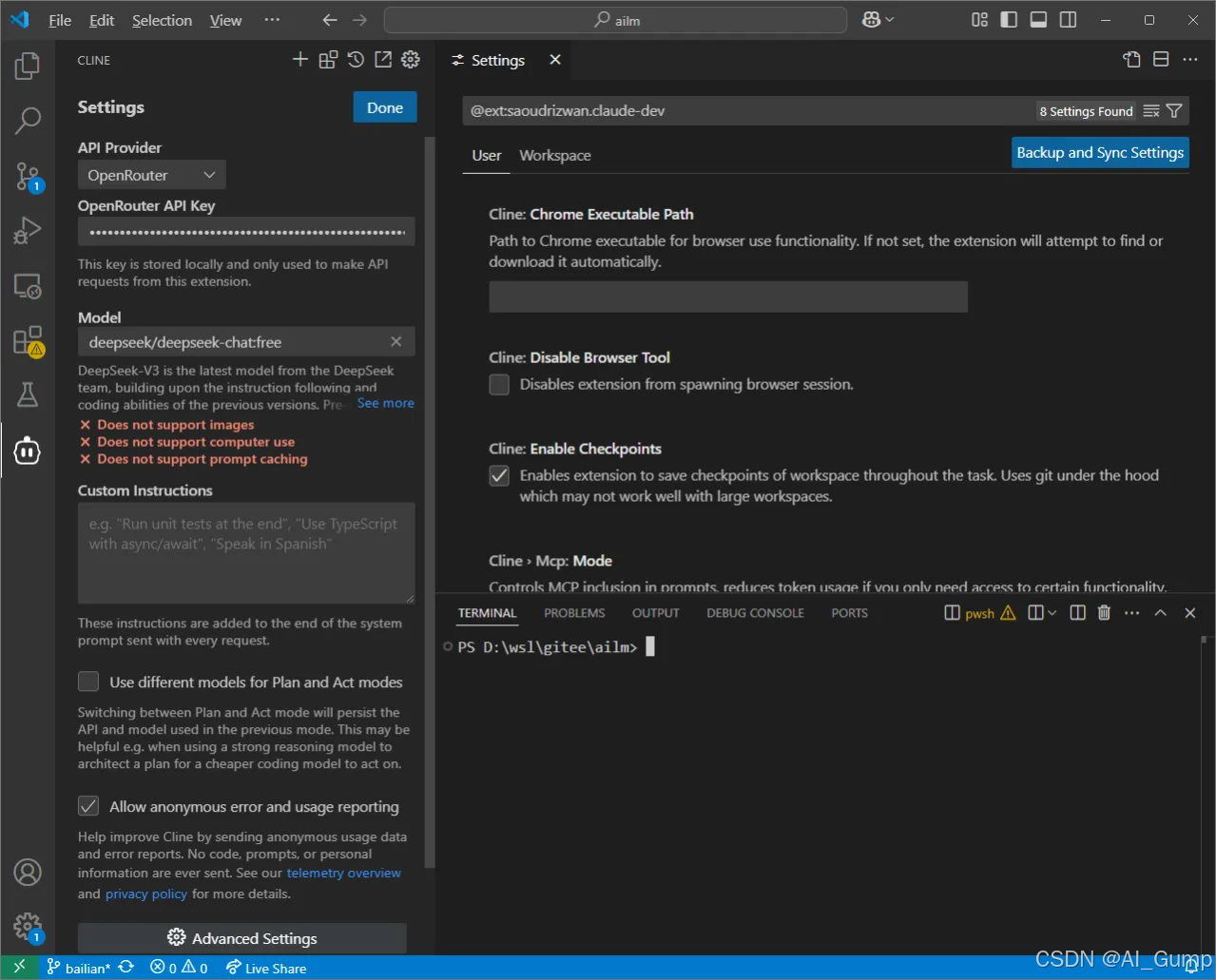Go forward with the navigation arrow
The width and height of the screenshot is (1216, 980).
tap(359, 20)
